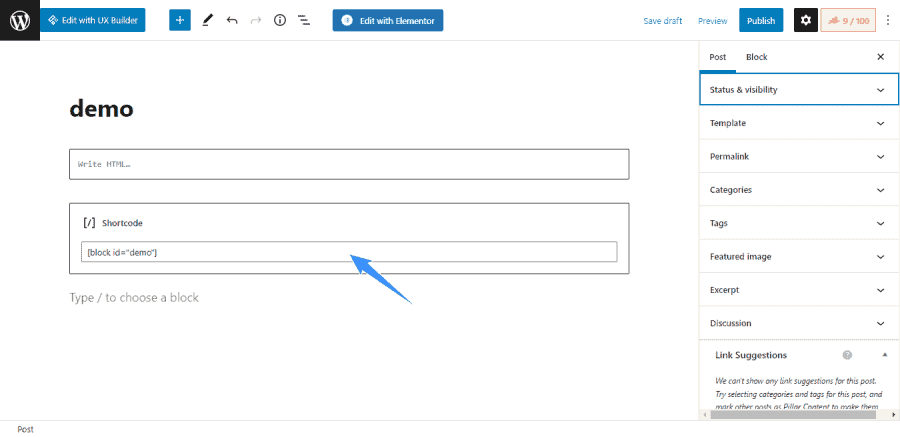Click Save draft link

click(662, 20)
